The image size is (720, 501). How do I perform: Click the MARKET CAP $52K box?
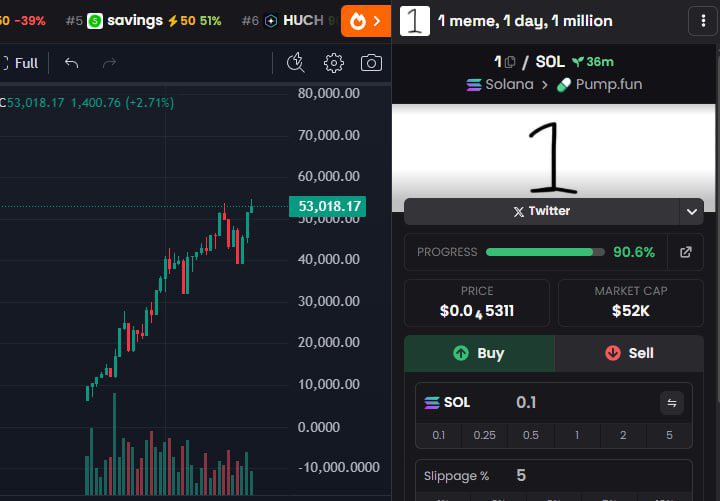[630, 303]
